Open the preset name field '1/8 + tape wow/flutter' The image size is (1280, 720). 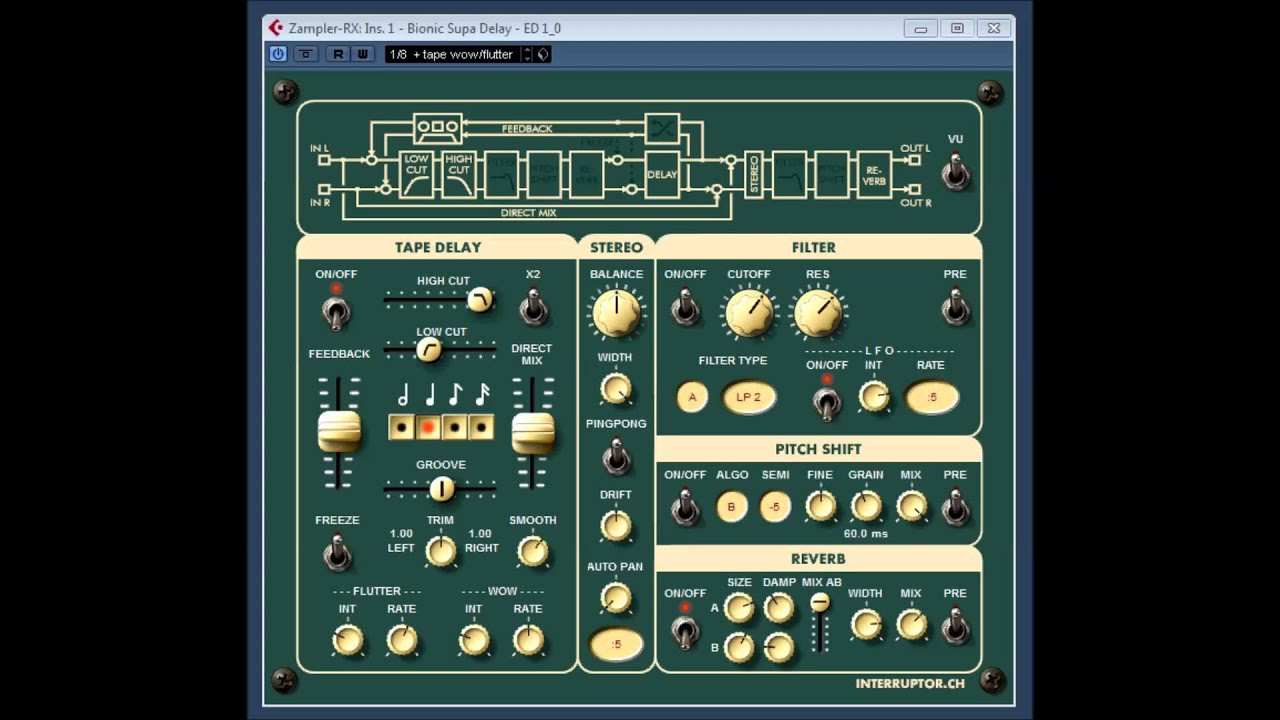pos(452,54)
